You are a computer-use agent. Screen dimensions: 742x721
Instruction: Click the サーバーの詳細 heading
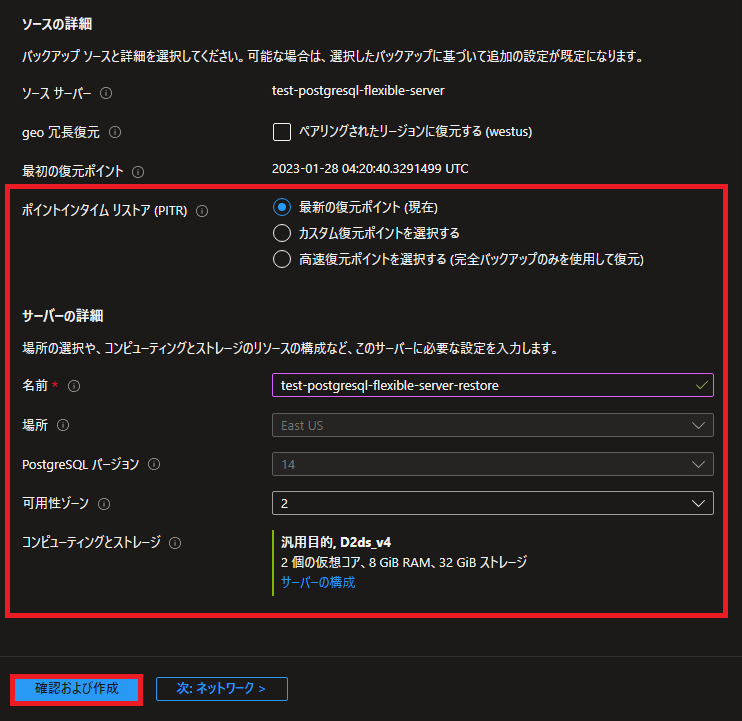tap(62, 316)
